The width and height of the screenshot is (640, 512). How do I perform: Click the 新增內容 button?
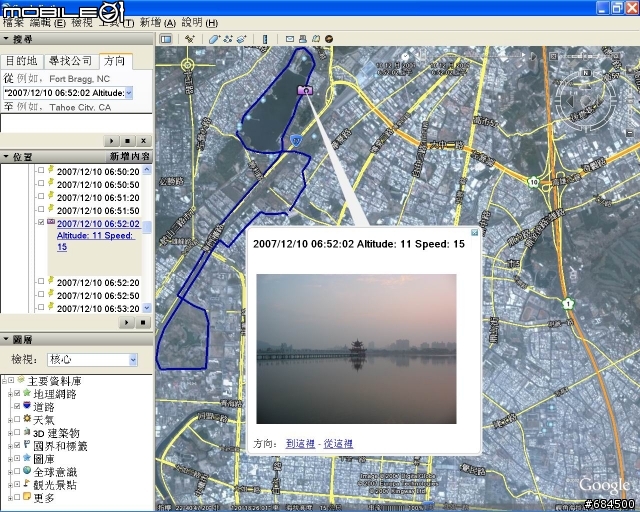[x=130, y=156]
